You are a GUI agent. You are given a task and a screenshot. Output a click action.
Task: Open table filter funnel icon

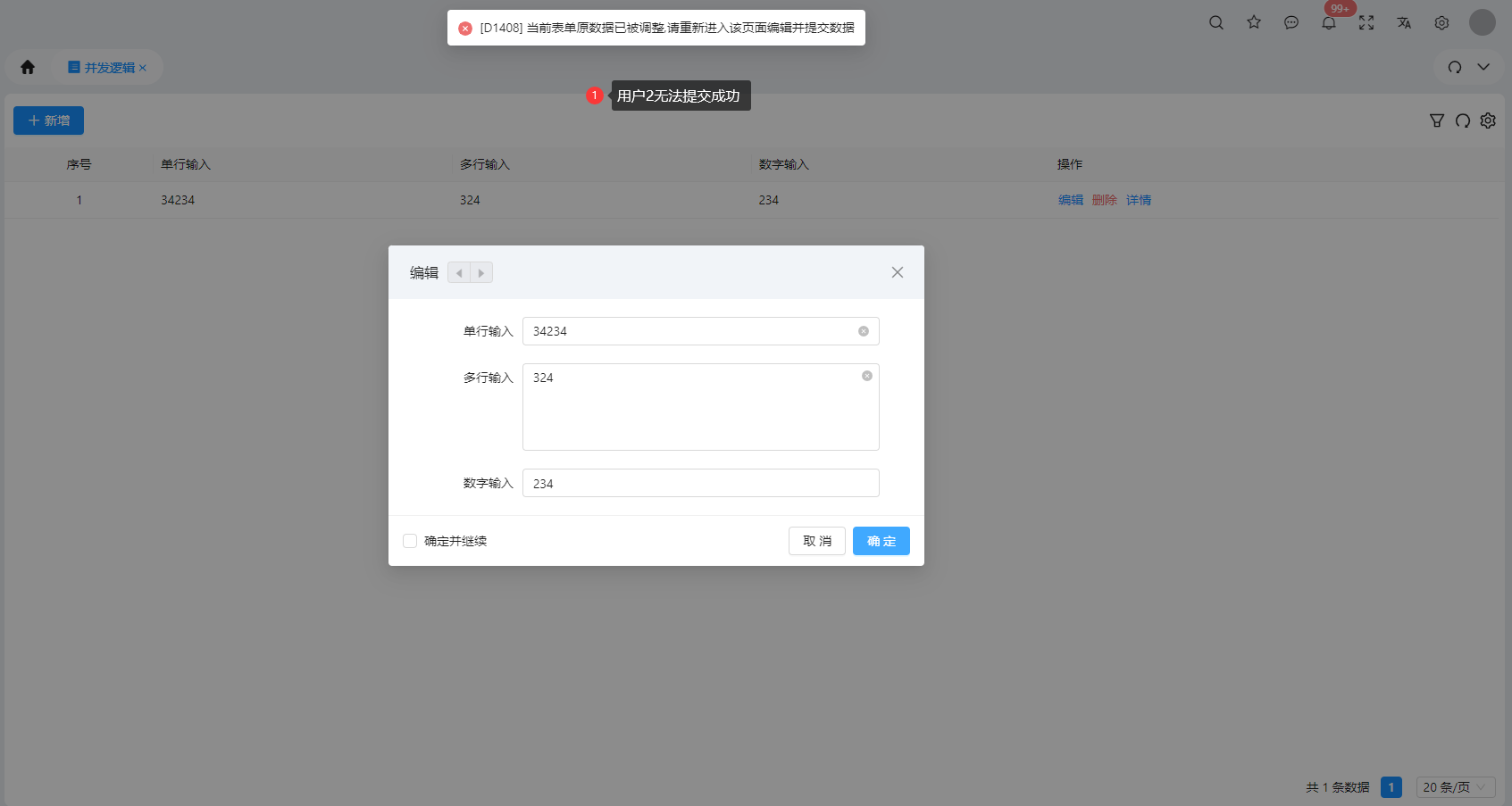(x=1436, y=120)
